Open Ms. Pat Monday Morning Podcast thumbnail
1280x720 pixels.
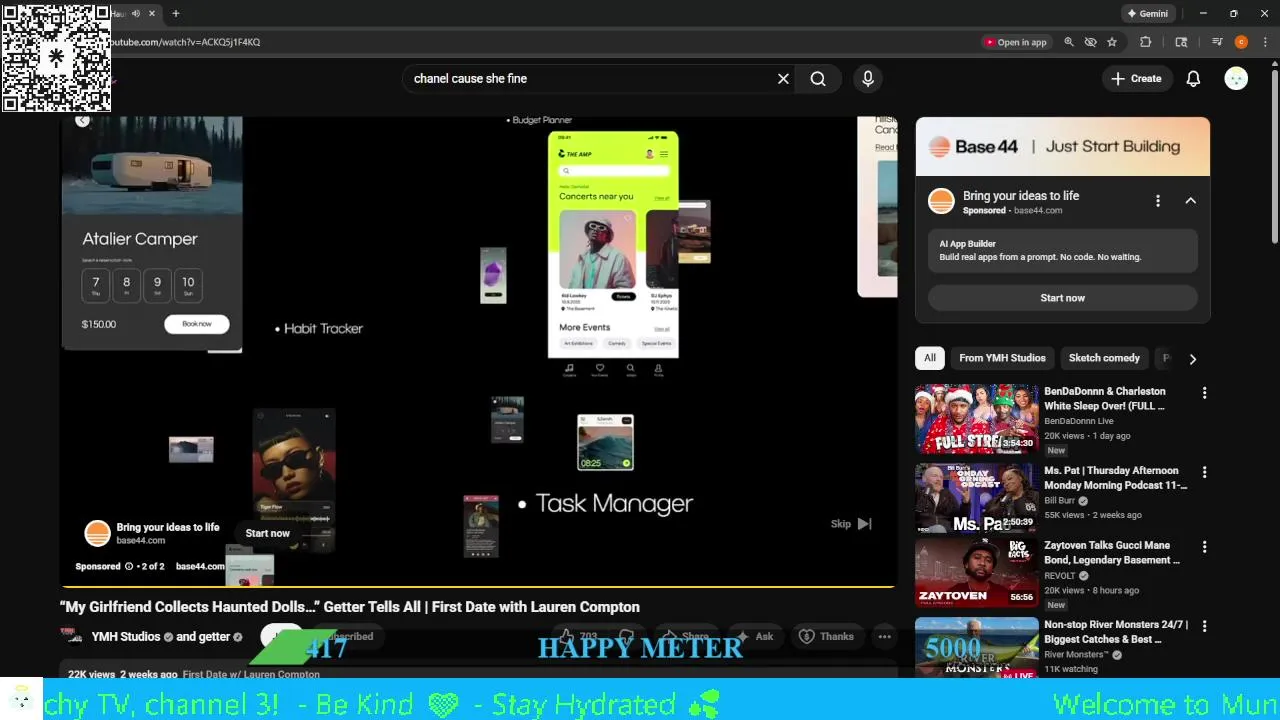click(976, 498)
